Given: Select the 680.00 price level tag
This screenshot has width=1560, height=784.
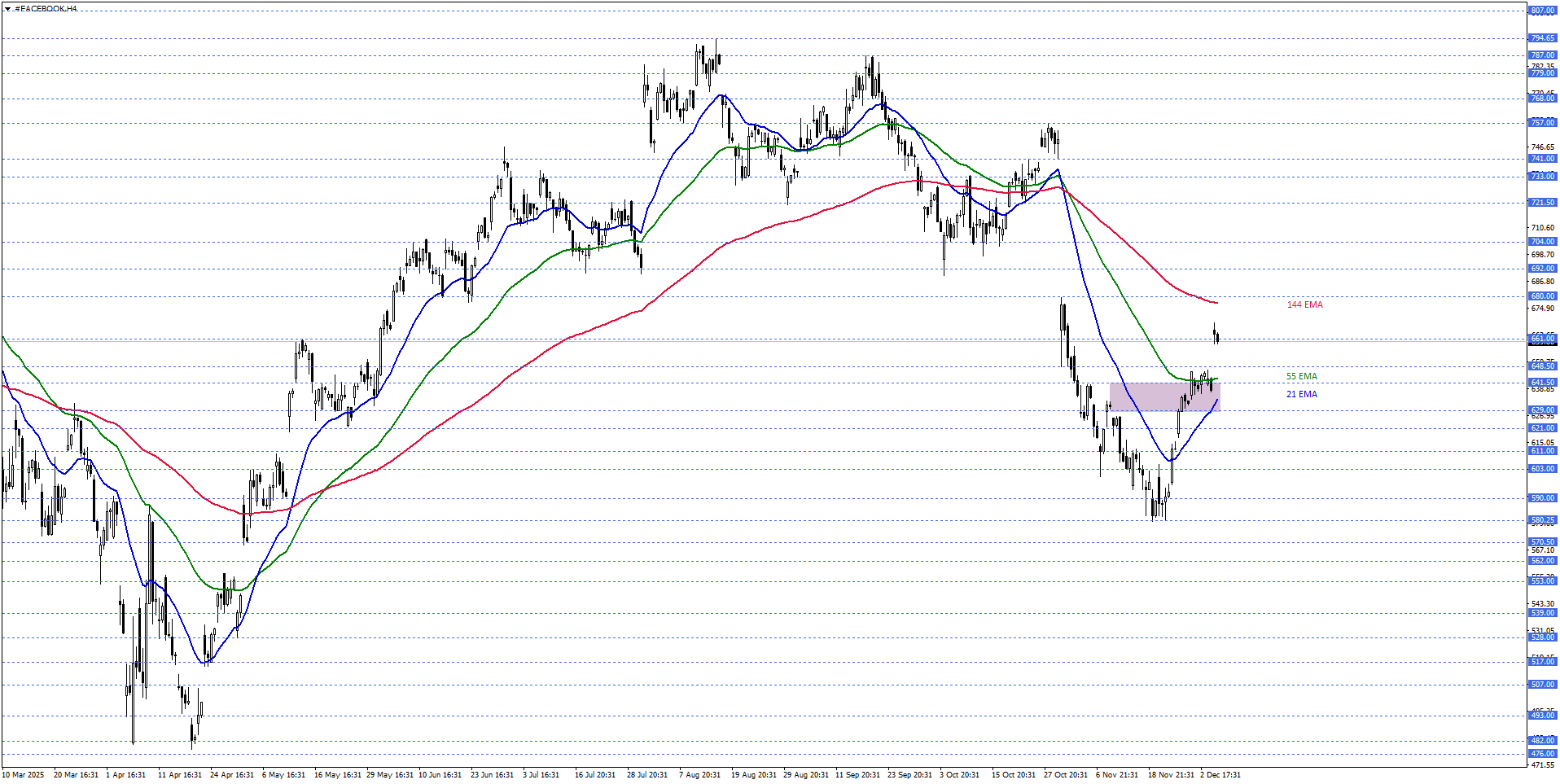Looking at the screenshot, I should [1542, 296].
